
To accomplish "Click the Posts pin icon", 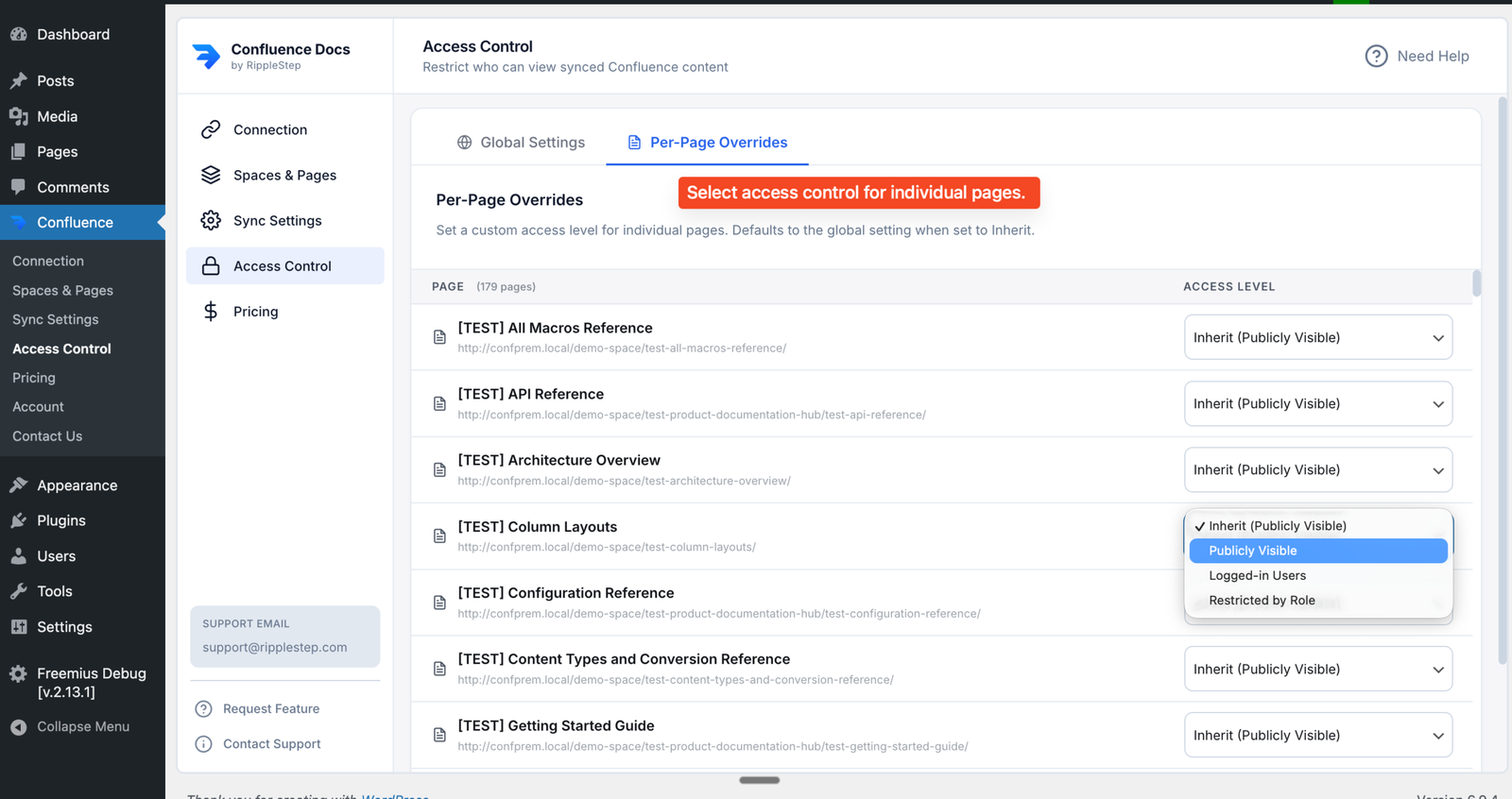I will pos(18,81).
